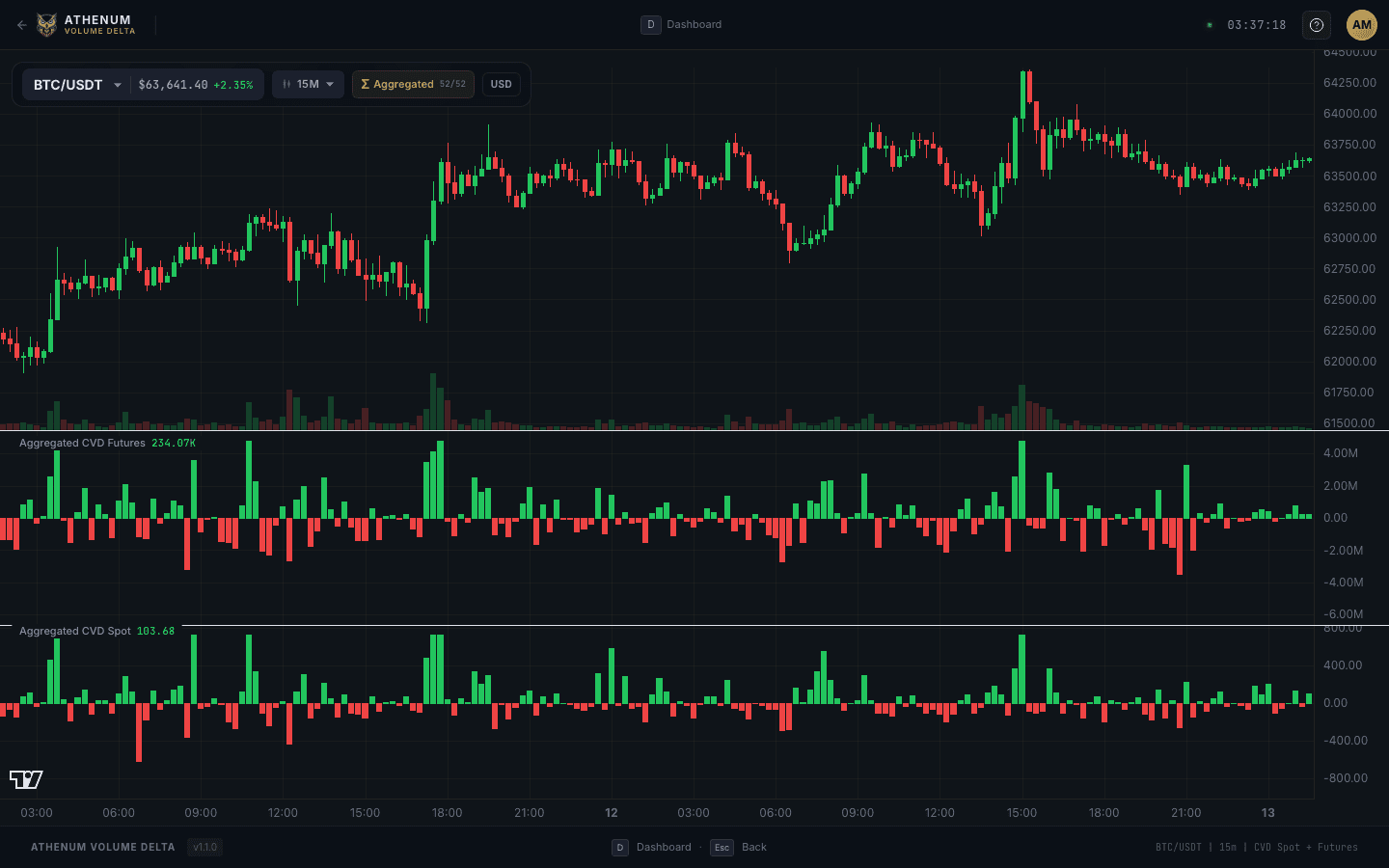Open the BTC/USDT symbol dropdown
Screen dimensions: 1389x868
click(77, 85)
